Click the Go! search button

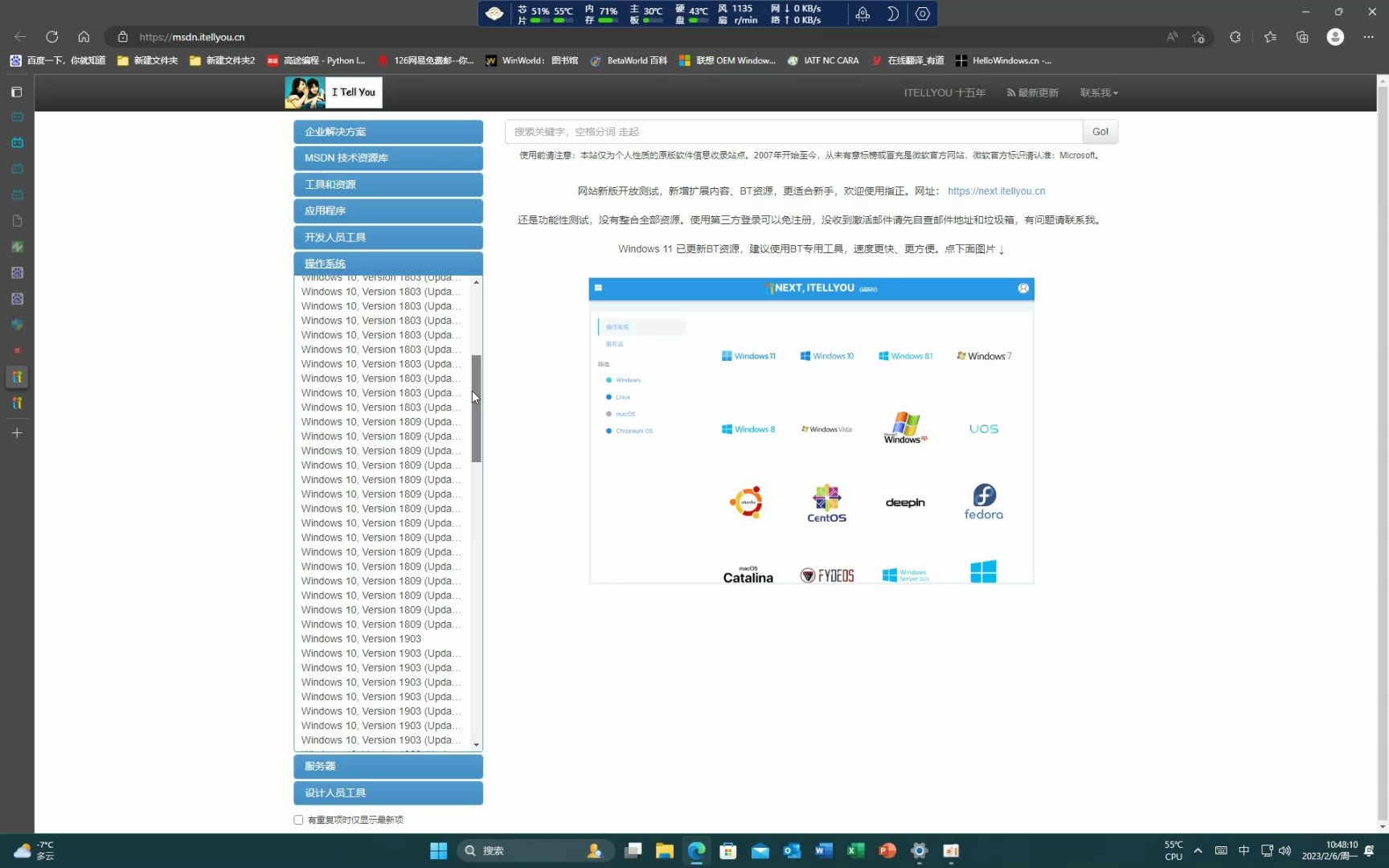click(x=1100, y=131)
